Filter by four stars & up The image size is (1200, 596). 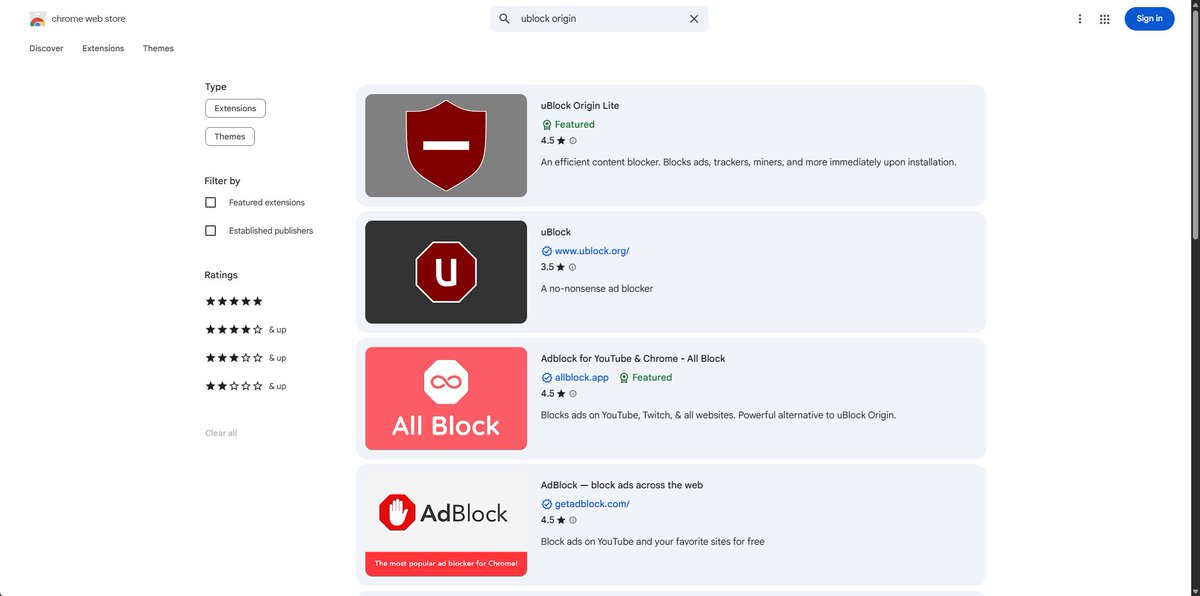coord(246,329)
